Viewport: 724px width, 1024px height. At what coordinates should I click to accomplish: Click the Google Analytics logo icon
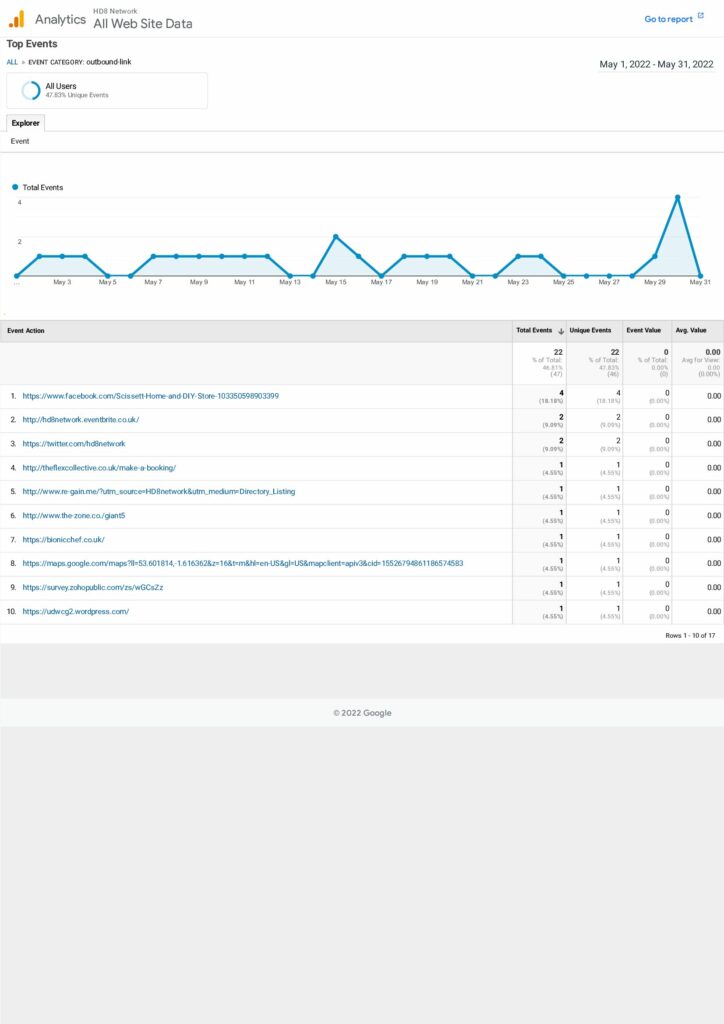coord(16,19)
